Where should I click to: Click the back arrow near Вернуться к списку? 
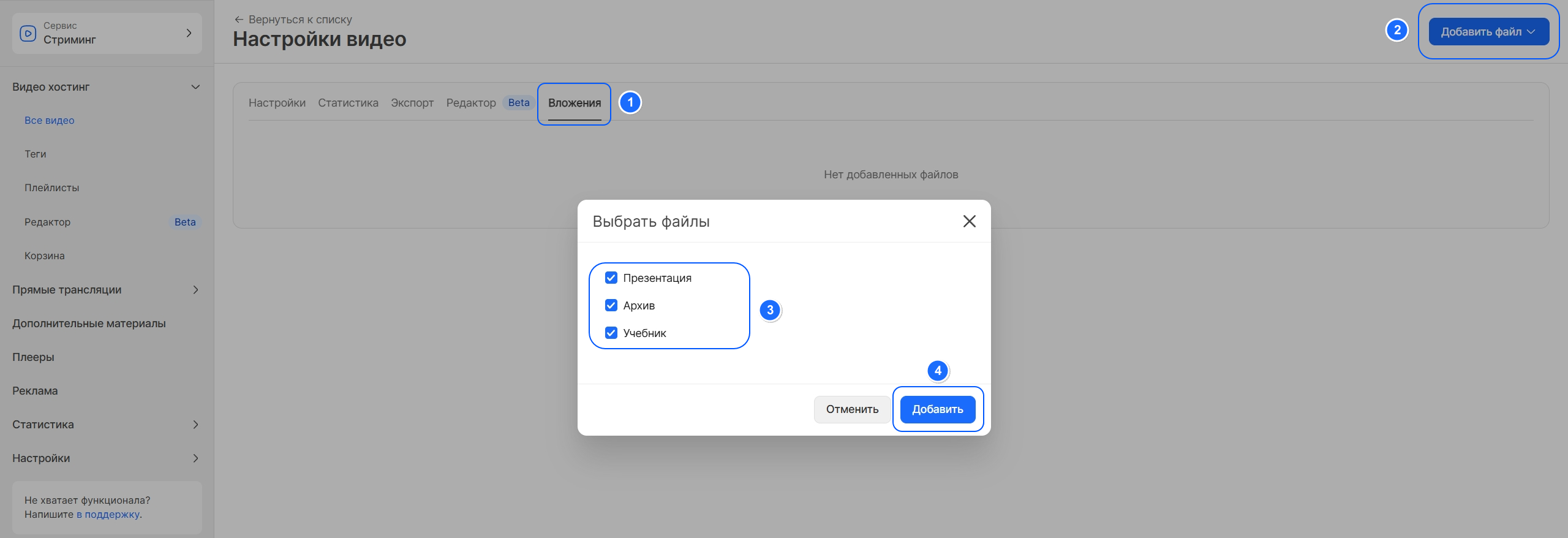coord(239,20)
